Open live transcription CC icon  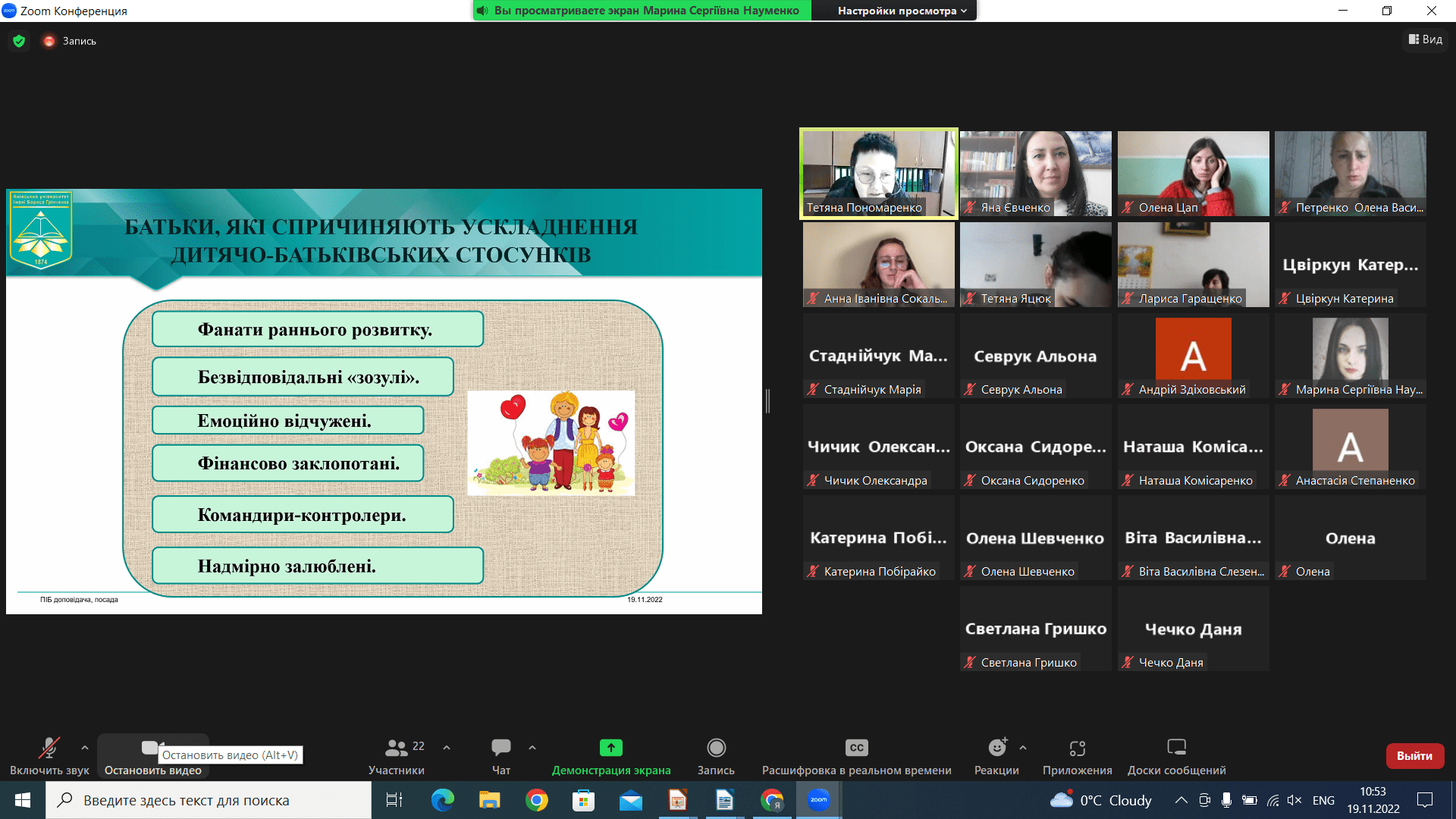coord(856,748)
